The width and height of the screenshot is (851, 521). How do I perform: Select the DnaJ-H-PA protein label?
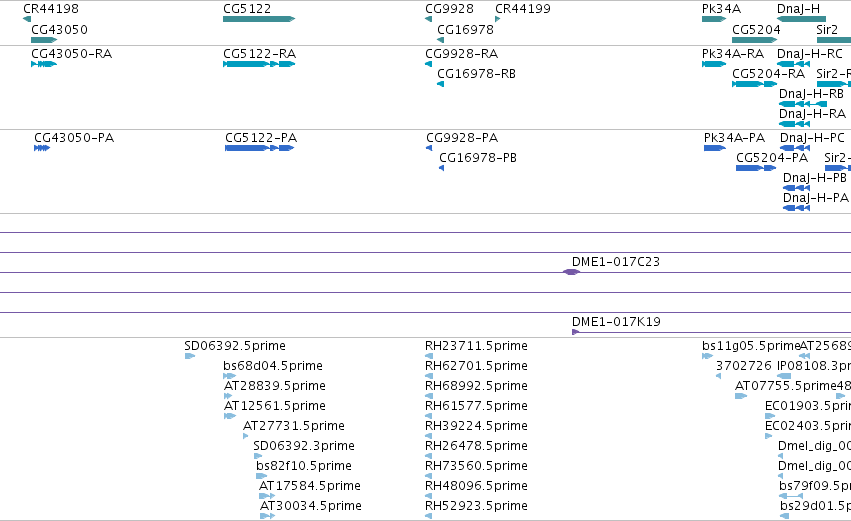(x=816, y=198)
